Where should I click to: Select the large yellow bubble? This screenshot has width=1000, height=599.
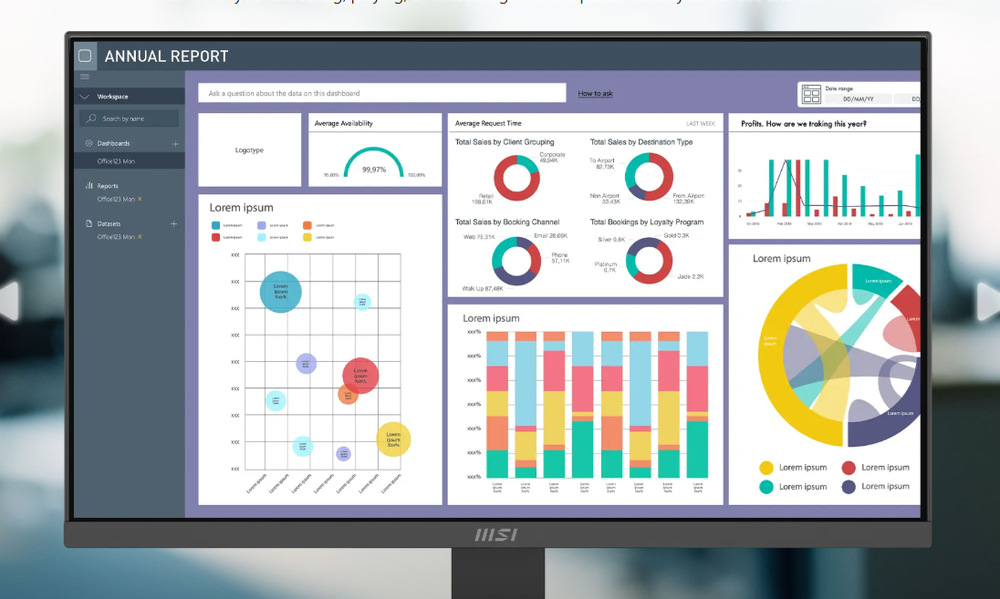393,440
